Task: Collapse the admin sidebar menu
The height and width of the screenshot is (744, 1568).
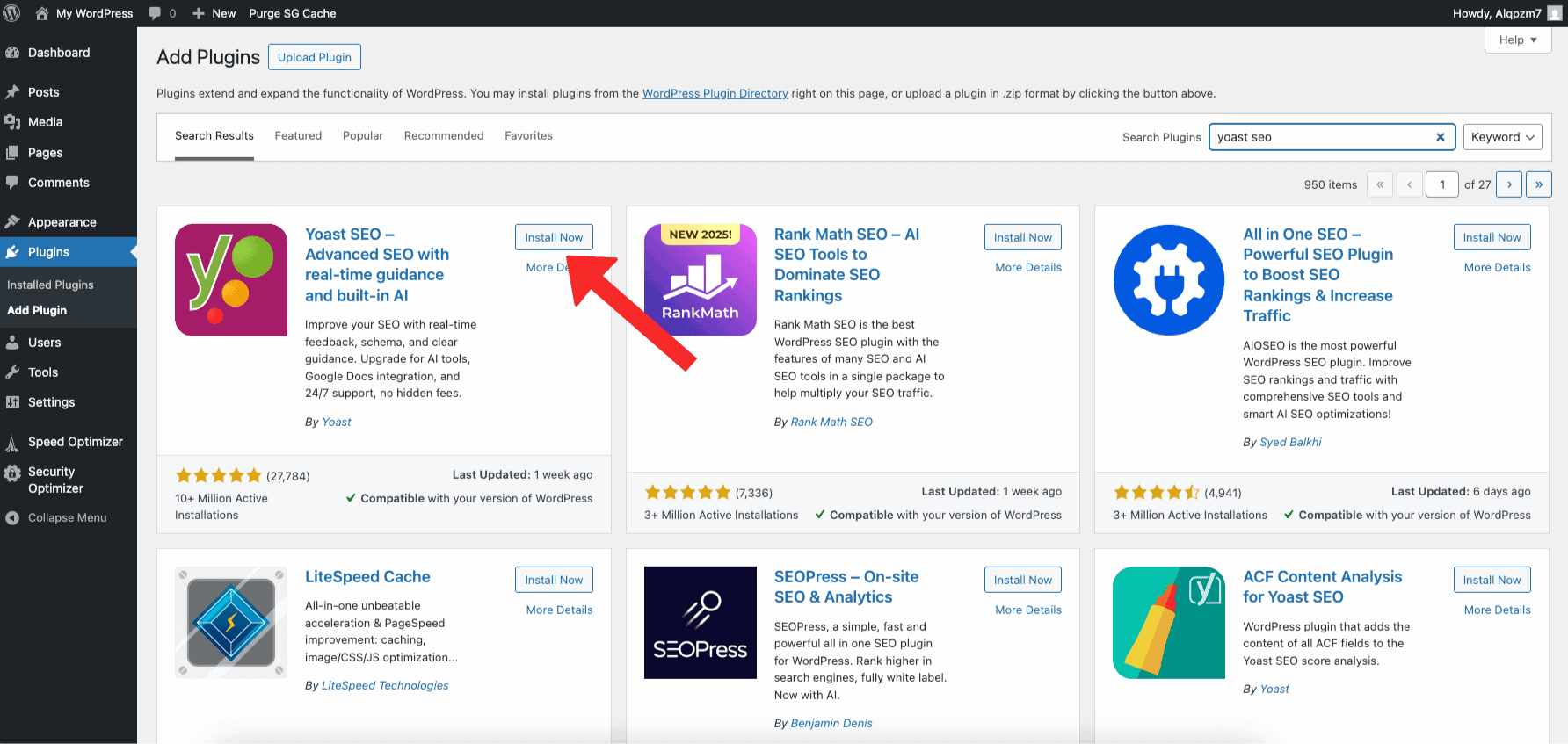Action: click(56, 518)
